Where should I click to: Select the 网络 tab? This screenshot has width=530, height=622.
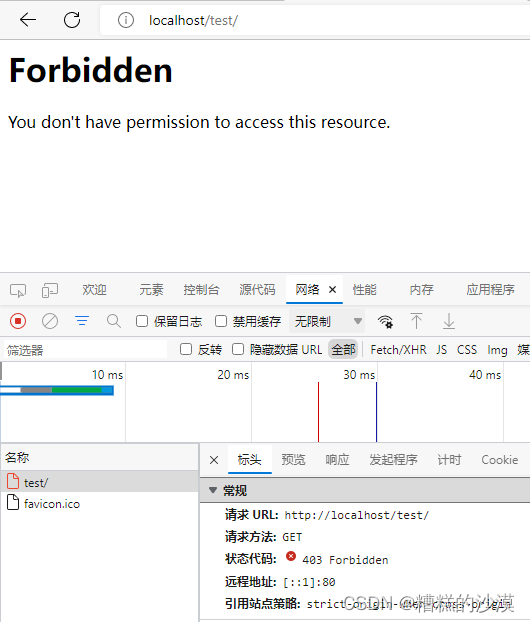pyautogui.click(x=307, y=290)
